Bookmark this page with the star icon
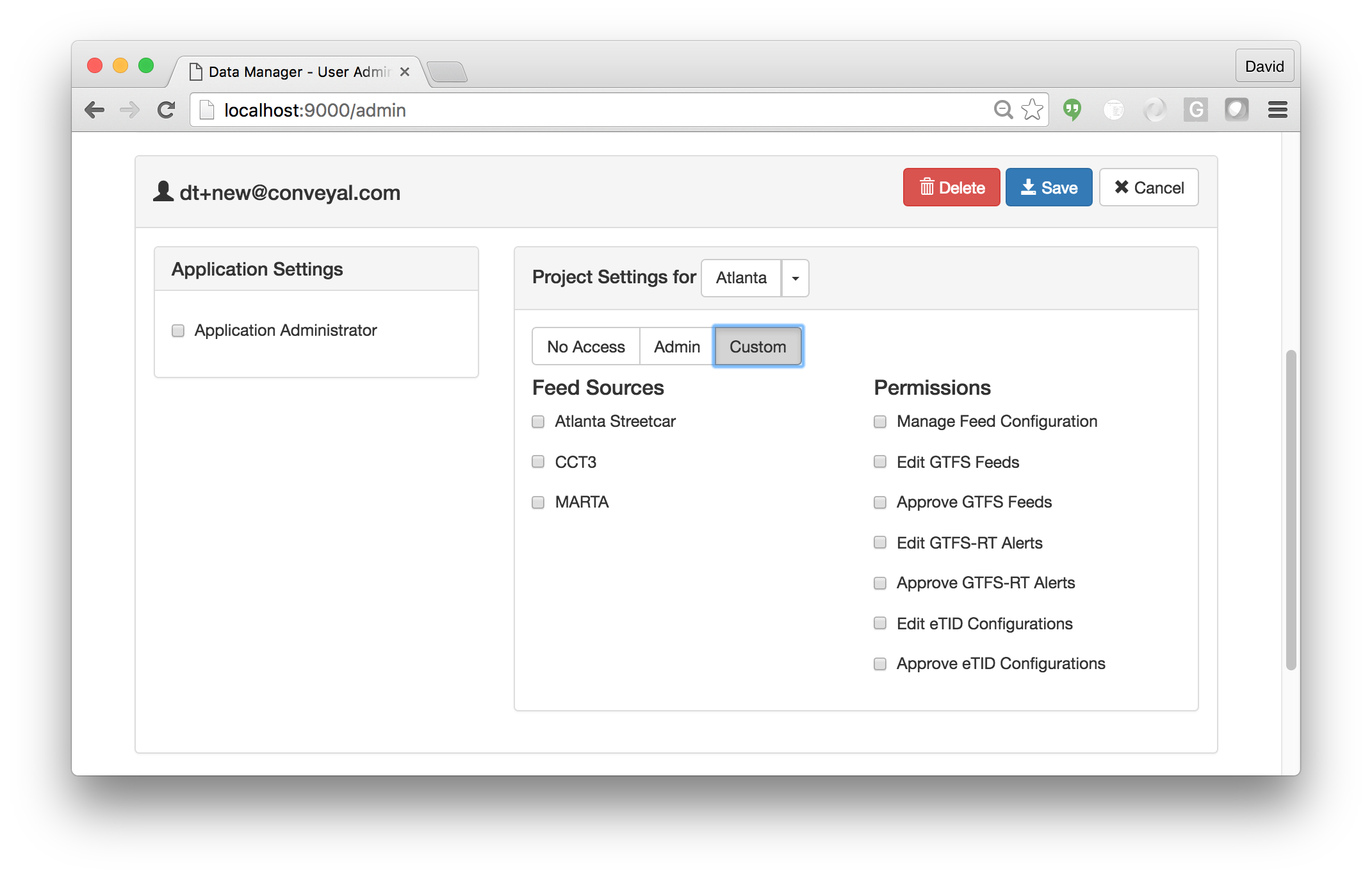 pyautogui.click(x=1032, y=110)
